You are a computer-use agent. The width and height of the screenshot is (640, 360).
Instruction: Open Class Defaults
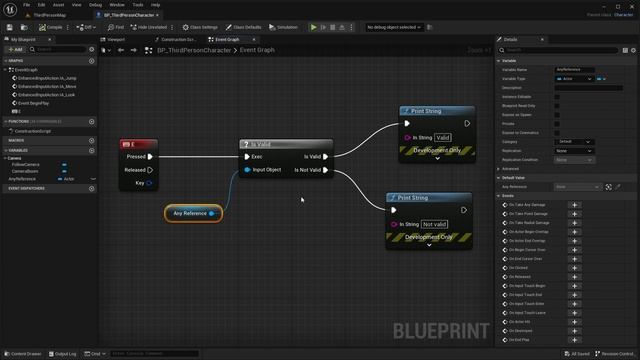[x=243, y=27]
